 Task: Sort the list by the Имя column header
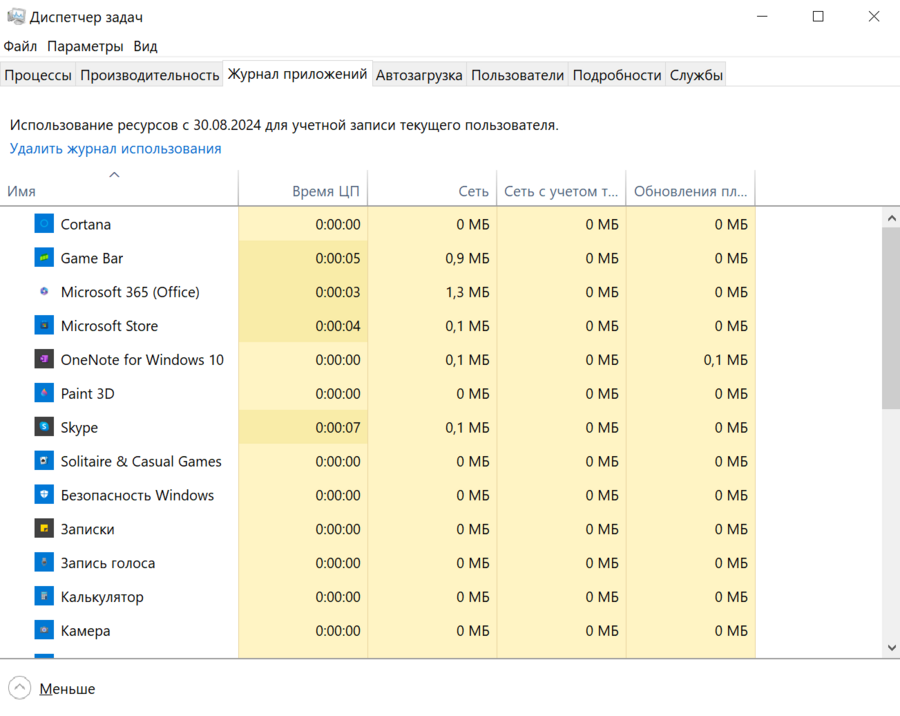click(x=21, y=191)
